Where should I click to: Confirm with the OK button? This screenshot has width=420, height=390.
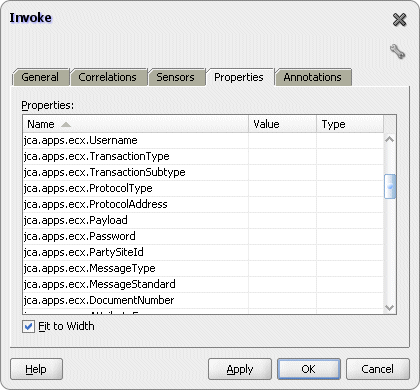pyautogui.click(x=309, y=369)
